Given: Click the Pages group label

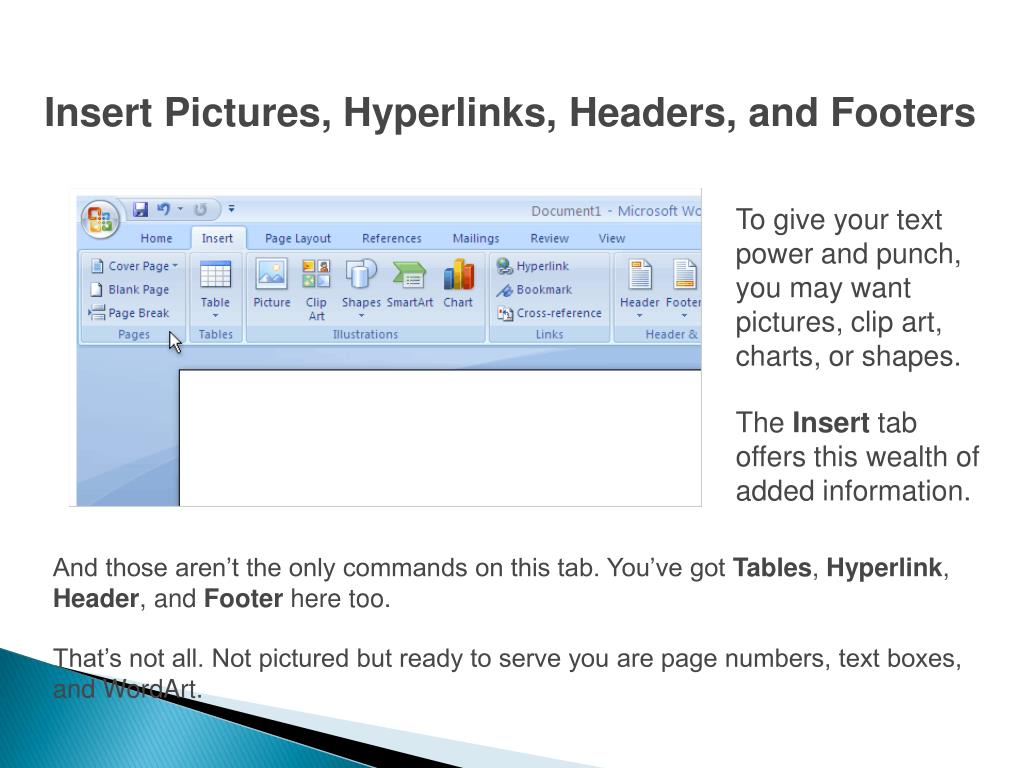Looking at the screenshot, I should (134, 334).
